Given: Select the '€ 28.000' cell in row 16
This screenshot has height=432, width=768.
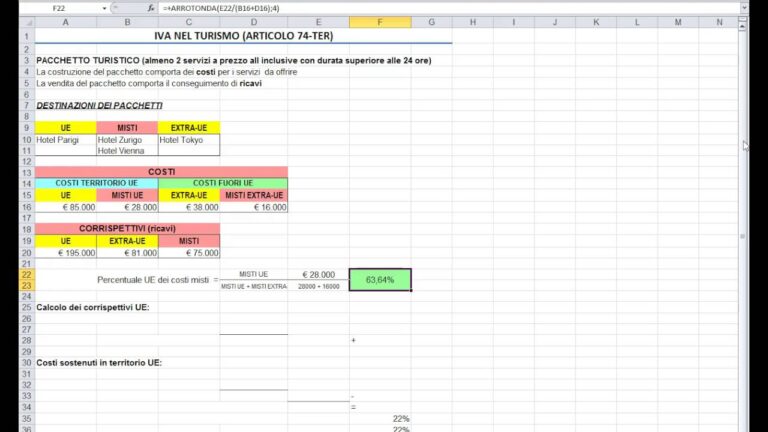Looking at the screenshot, I should pyautogui.click(x=127, y=207).
